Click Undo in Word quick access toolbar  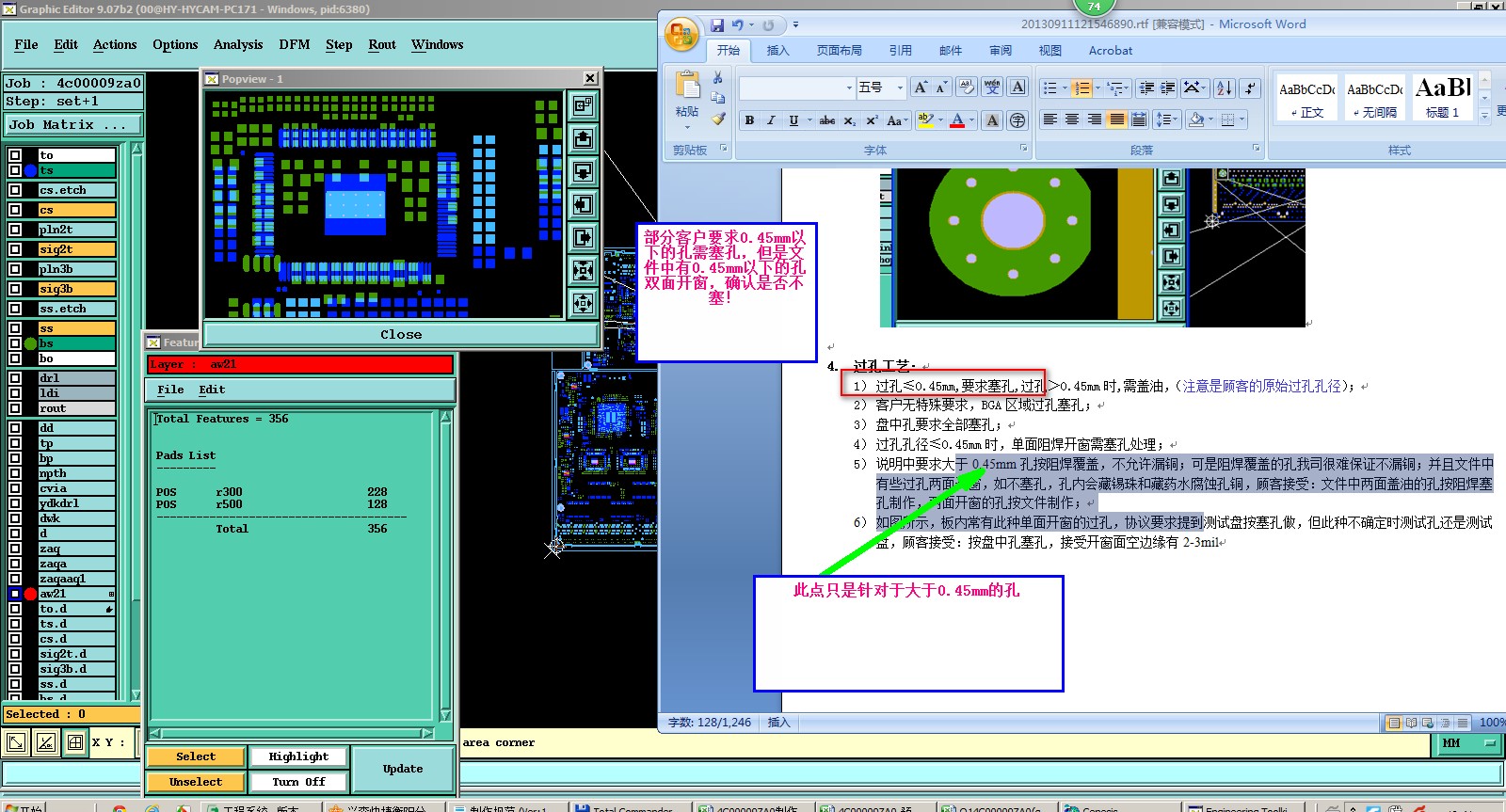pyautogui.click(x=738, y=25)
